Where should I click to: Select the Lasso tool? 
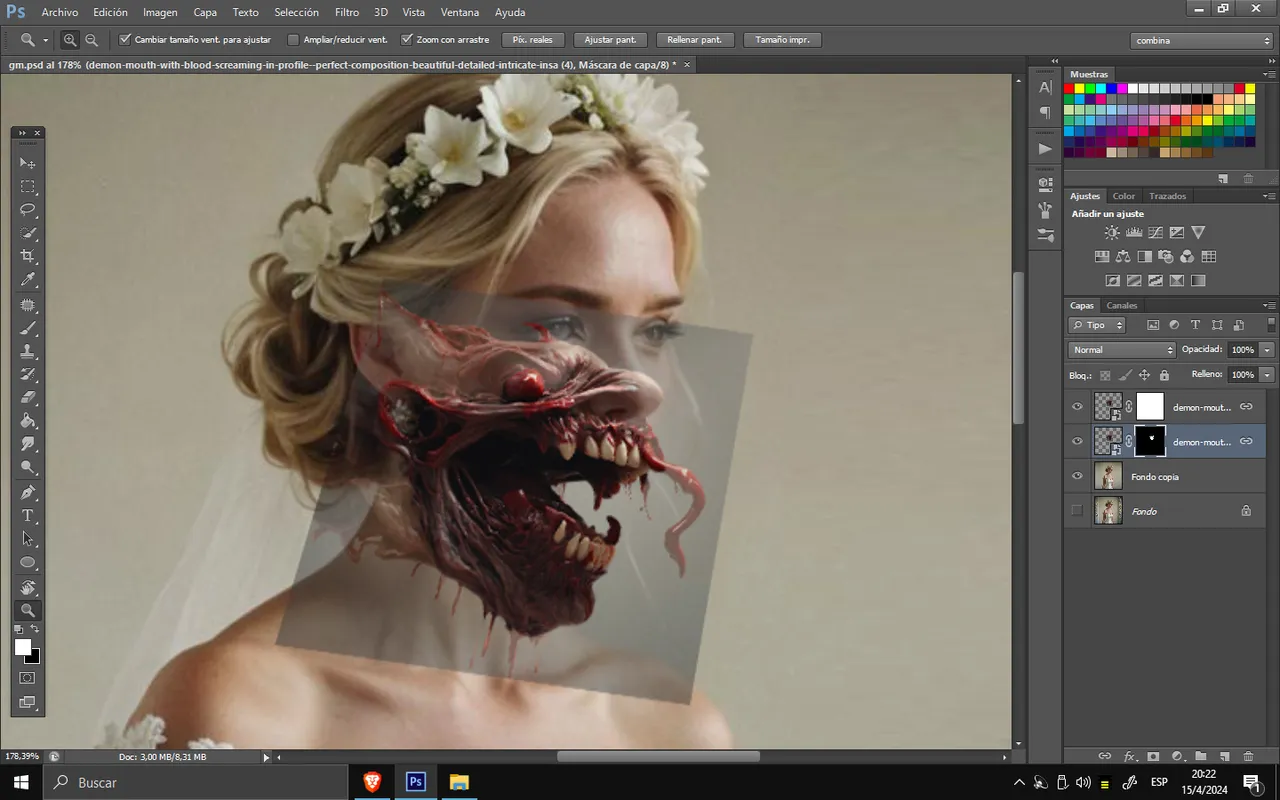point(28,210)
